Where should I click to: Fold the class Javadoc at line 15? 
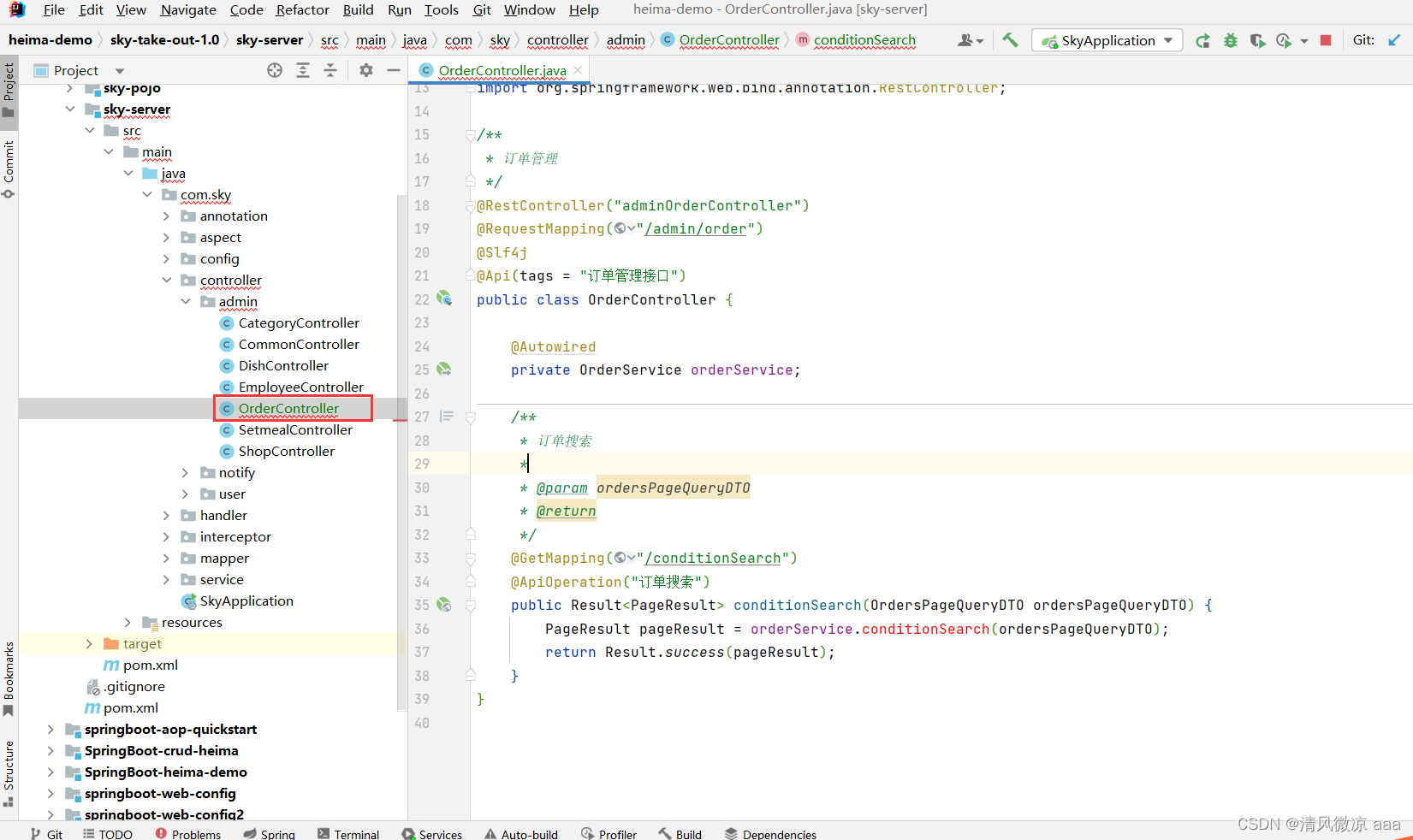coord(470,134)
